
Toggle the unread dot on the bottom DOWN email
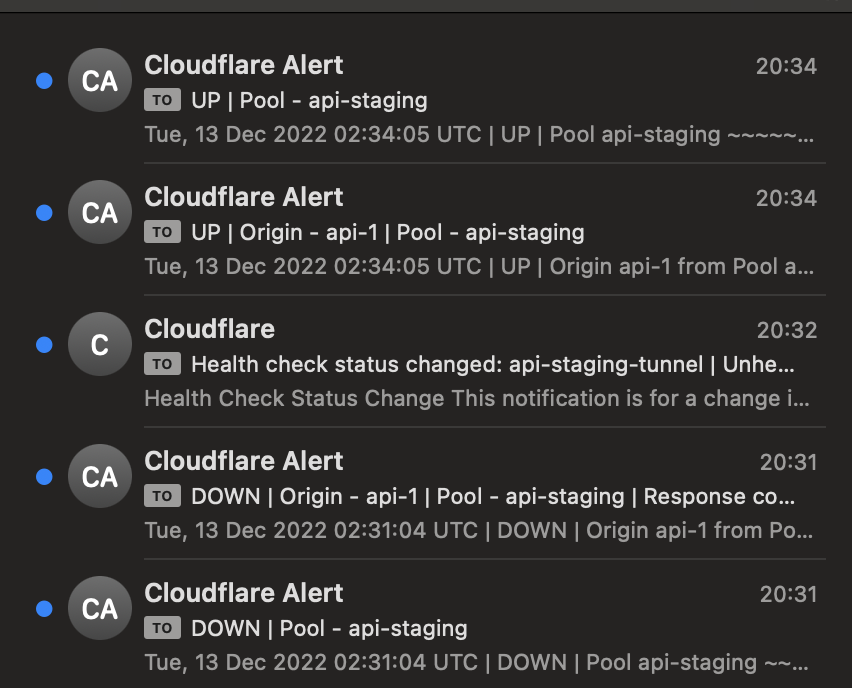click(x=42, y=608)
